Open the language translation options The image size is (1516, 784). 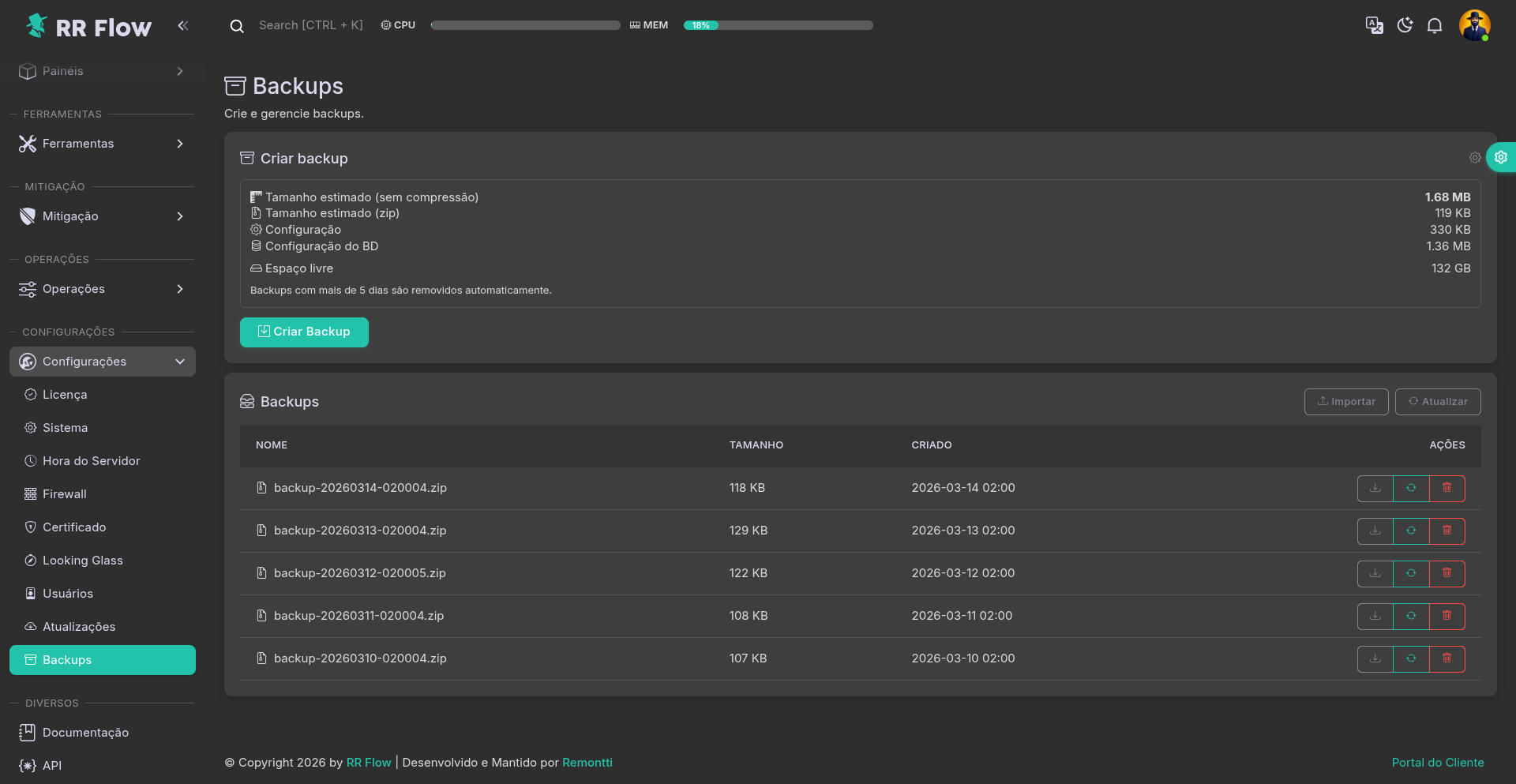(1374, 25)
